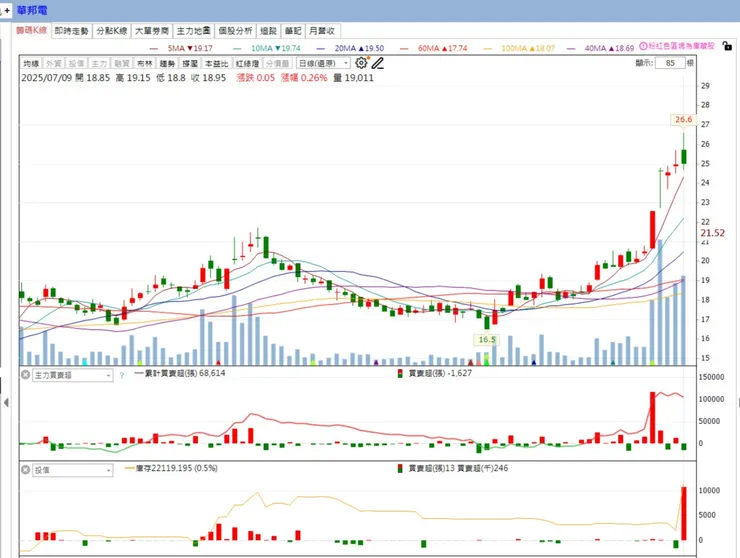740x558 pixels.
Task: Toggle the 本益比 overlay button
Action: (216, 63)
